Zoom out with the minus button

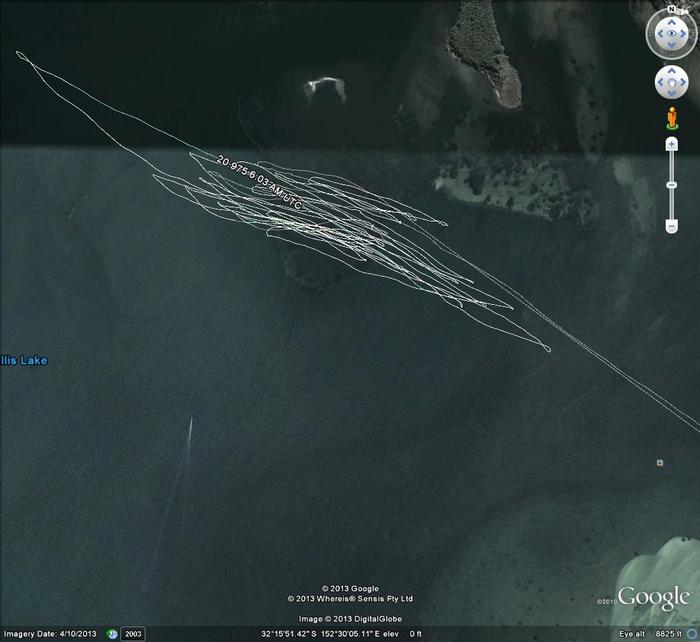[x=671, y=227]
